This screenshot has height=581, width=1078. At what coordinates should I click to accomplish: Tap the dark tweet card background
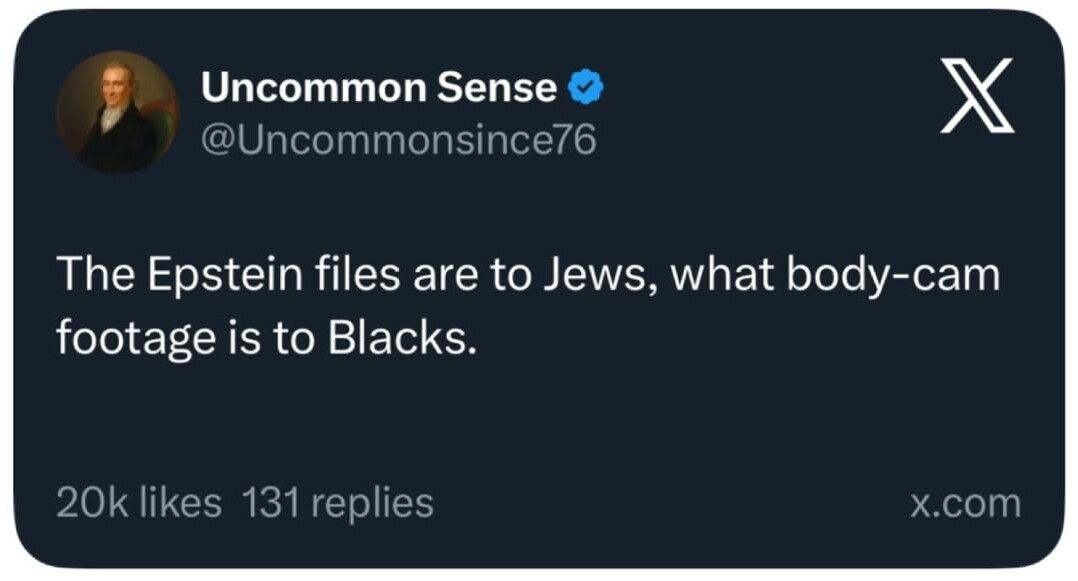pos(540,420)
